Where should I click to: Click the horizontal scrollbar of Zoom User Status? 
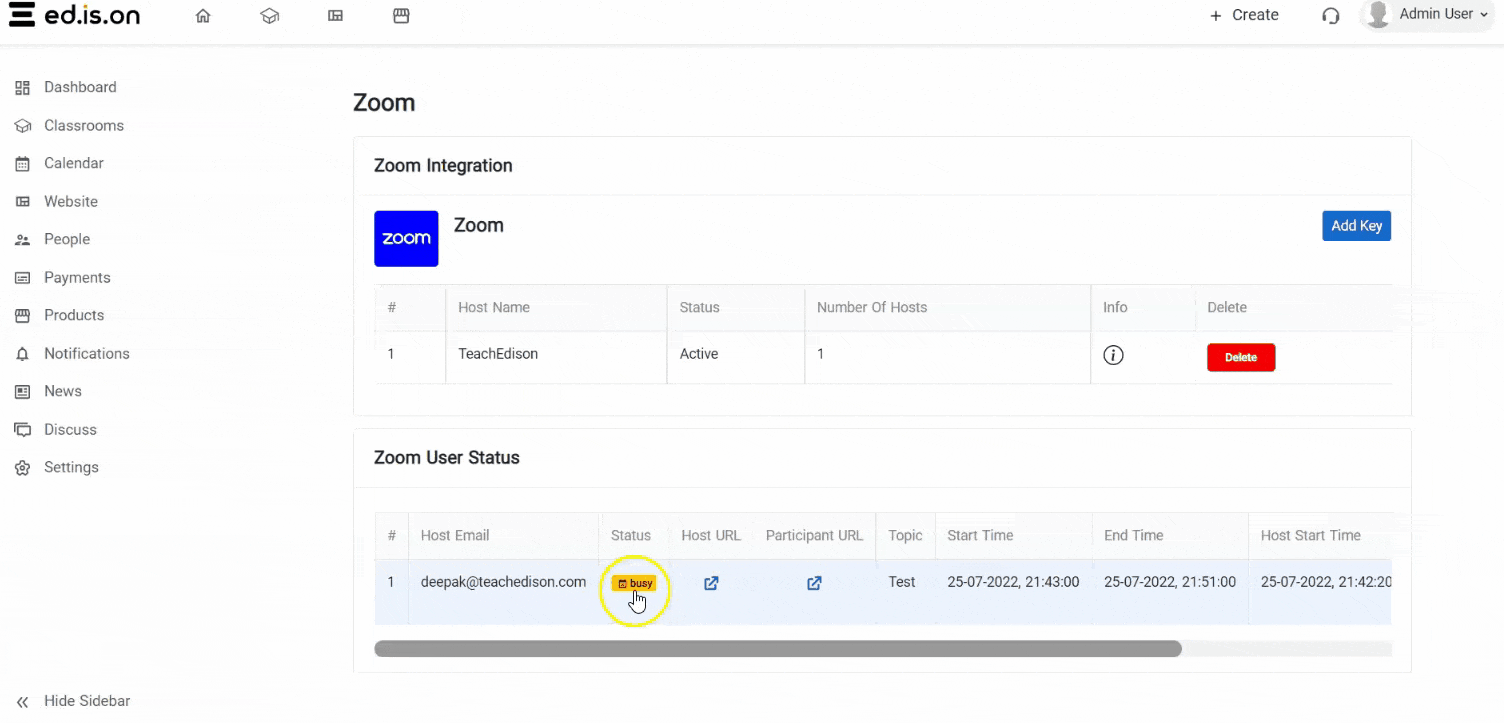[778, 649]
